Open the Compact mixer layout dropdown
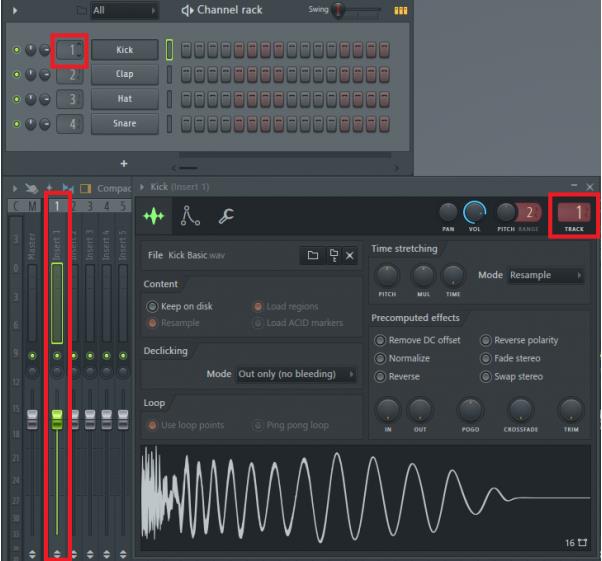This screenshot has width=602, height=561. pos(114,188)
